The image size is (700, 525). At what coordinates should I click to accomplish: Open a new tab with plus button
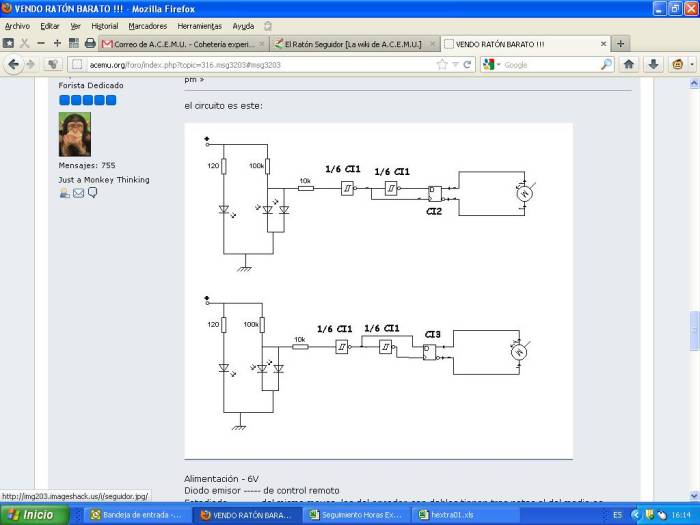pos(621,44)
